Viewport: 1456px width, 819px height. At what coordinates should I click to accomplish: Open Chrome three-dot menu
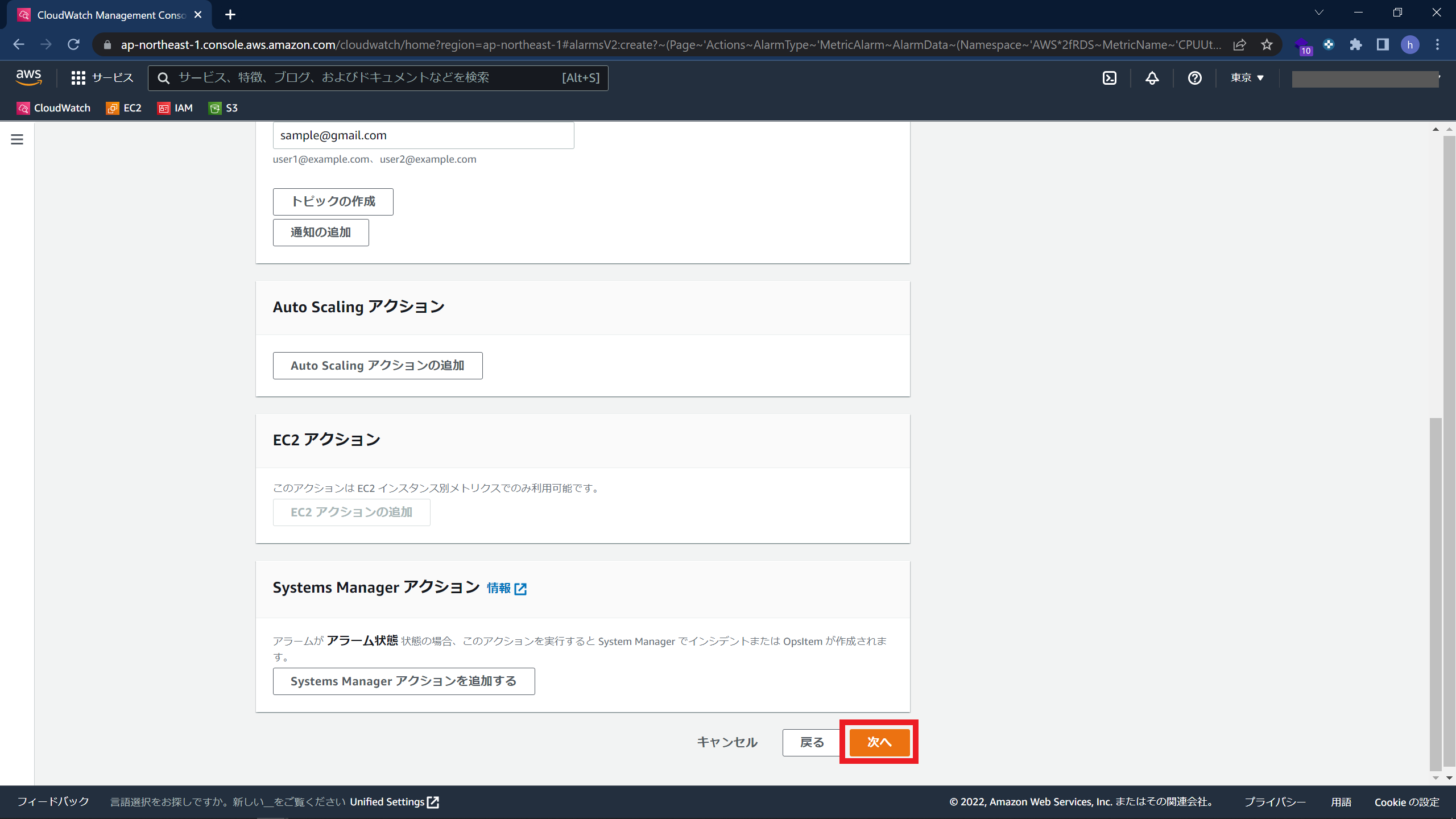click(x=1437, y=44)
